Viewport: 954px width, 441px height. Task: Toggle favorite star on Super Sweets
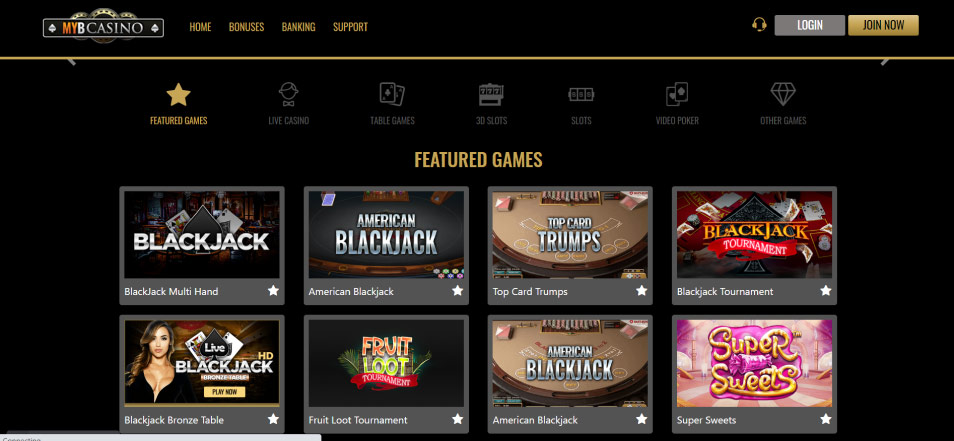click(x=826, y=419)
